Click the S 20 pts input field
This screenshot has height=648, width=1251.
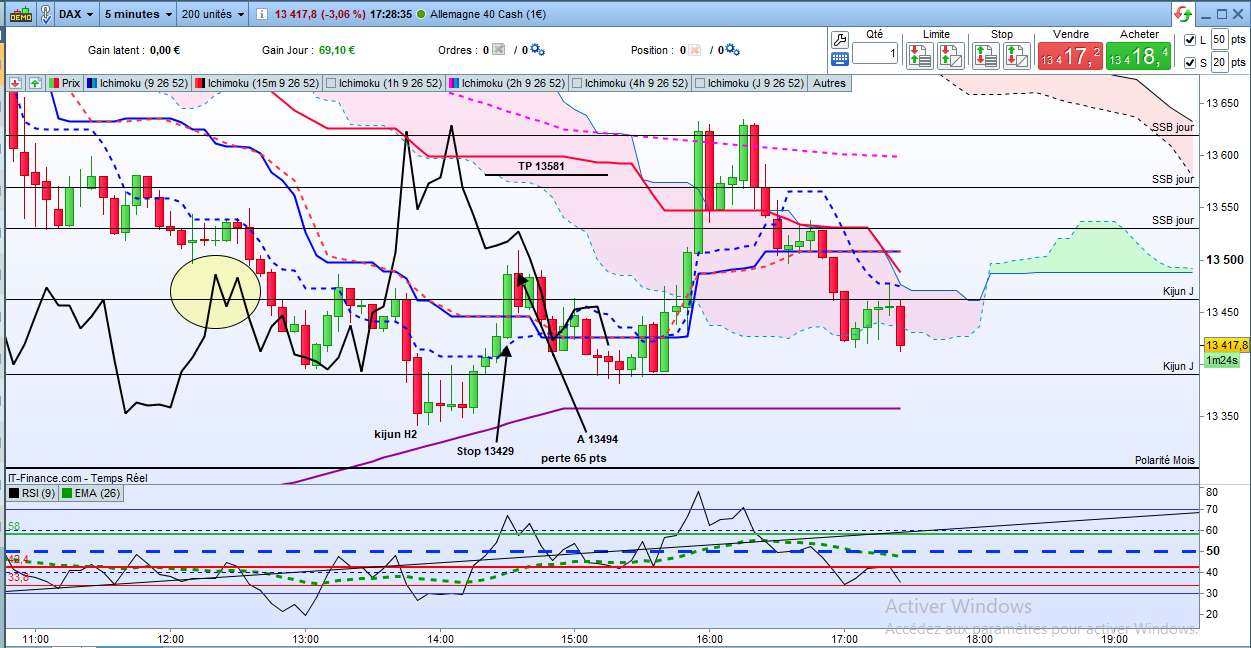[x=1219, y=62]
